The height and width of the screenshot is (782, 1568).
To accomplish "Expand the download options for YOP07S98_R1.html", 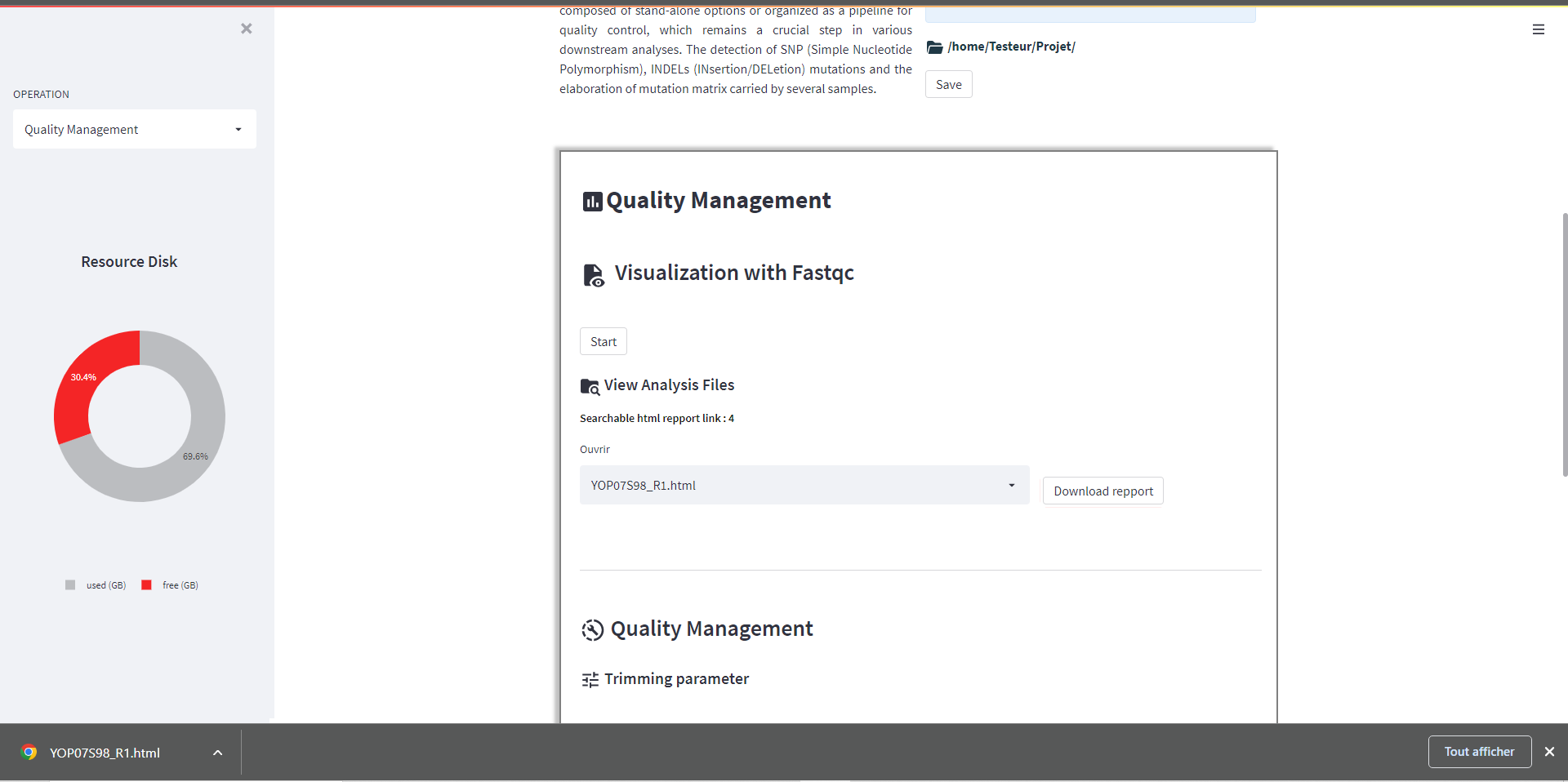I will pyautogui.click(x=217, y=753).
